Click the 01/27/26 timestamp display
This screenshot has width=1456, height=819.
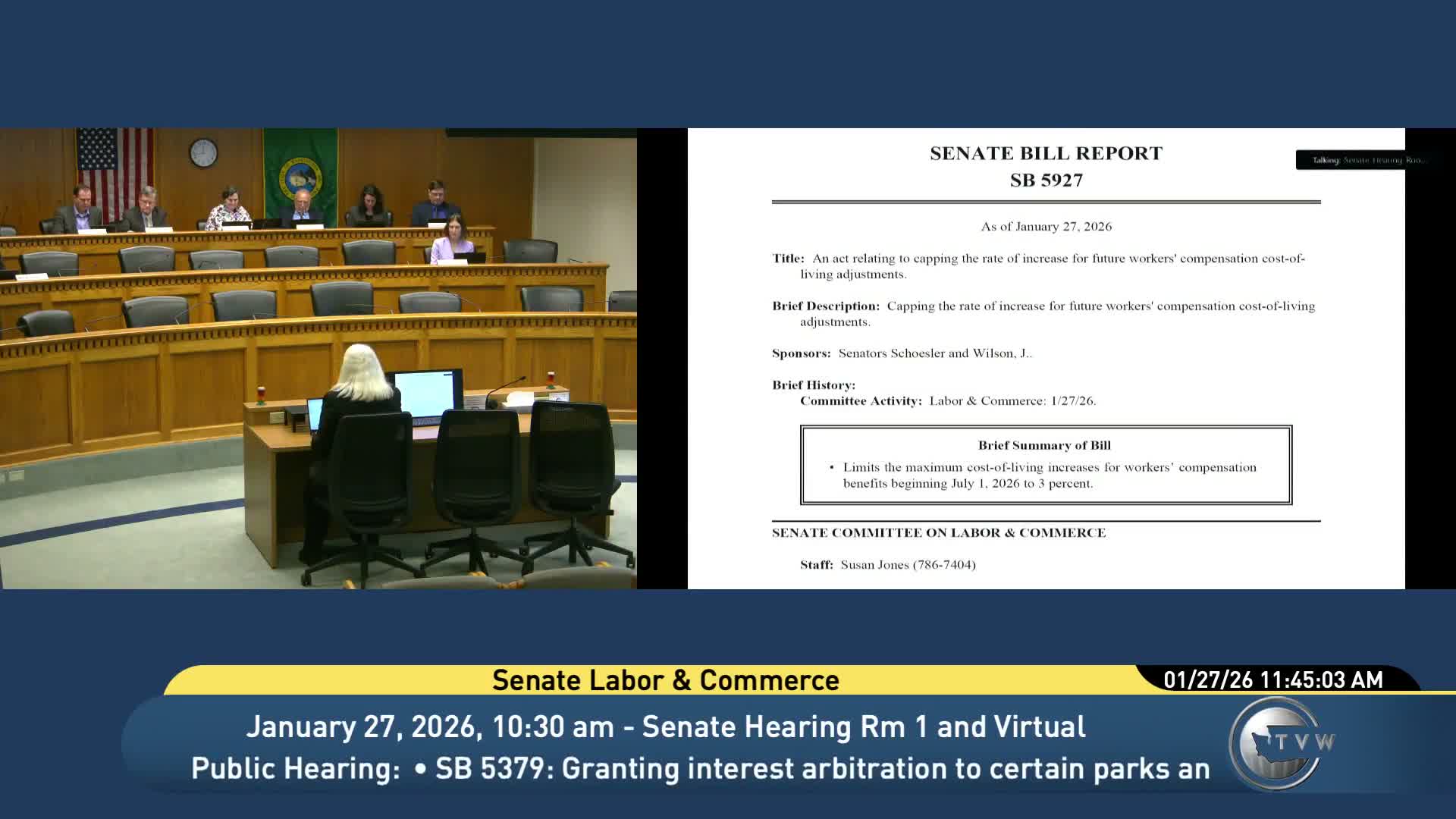[x=1273, y=679]
